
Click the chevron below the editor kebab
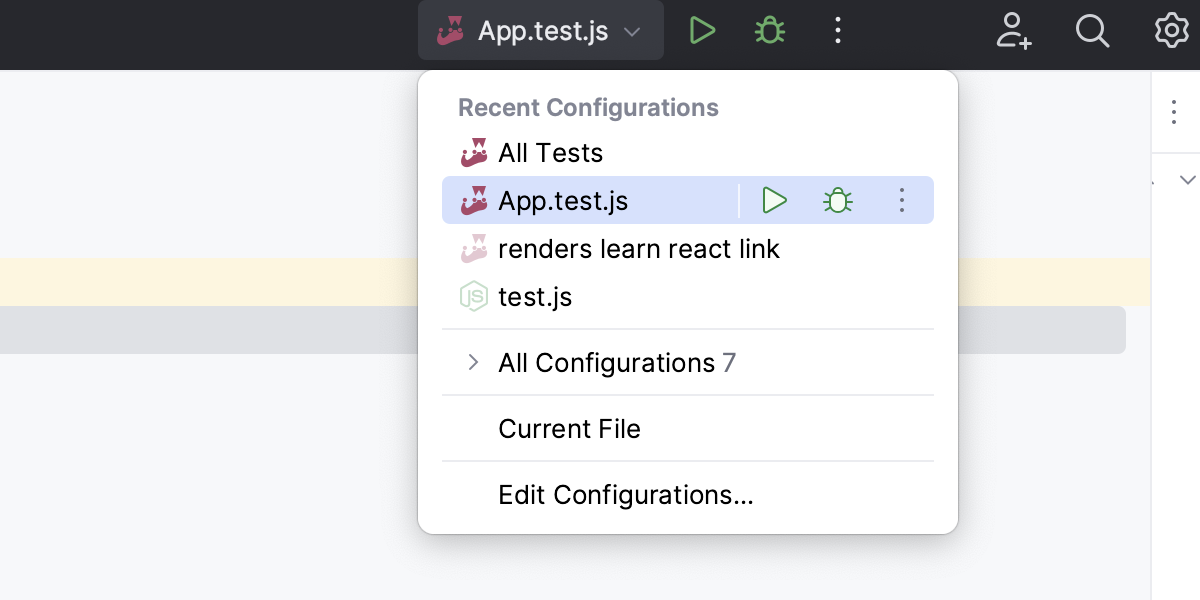click(1186, 180)
